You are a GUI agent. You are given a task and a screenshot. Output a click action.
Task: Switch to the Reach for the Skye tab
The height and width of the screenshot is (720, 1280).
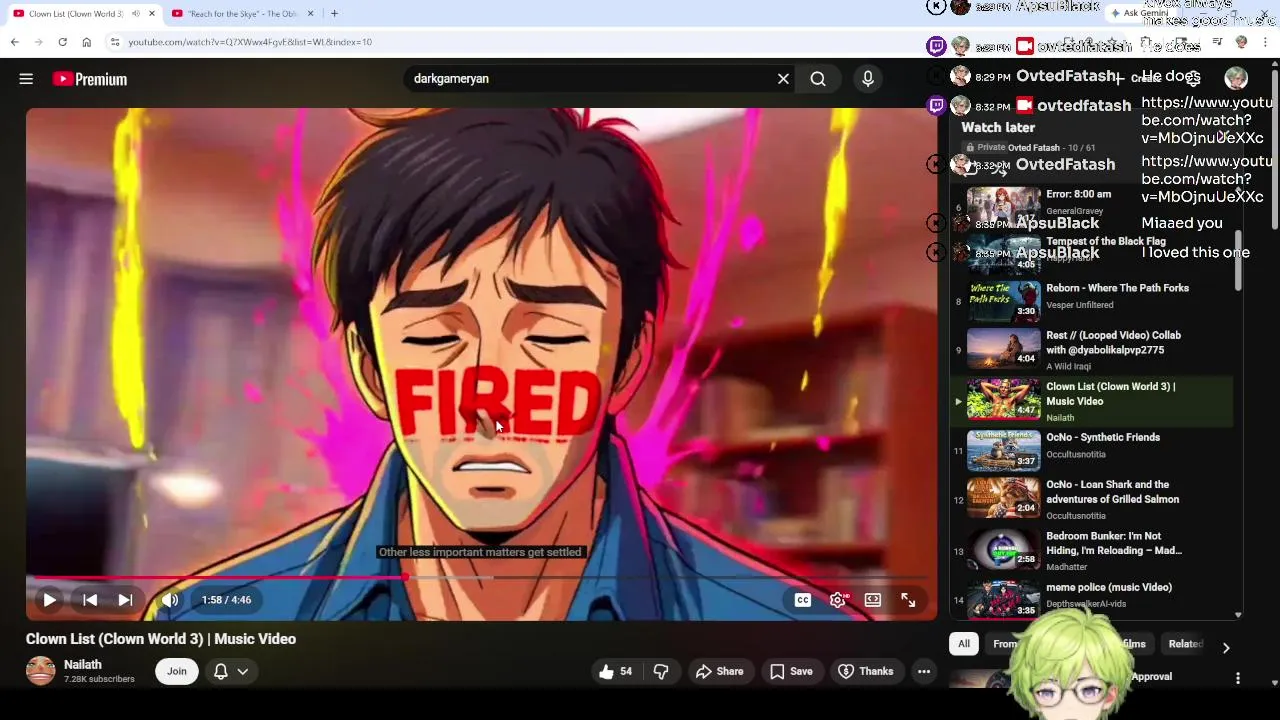[x=242, y=13]
